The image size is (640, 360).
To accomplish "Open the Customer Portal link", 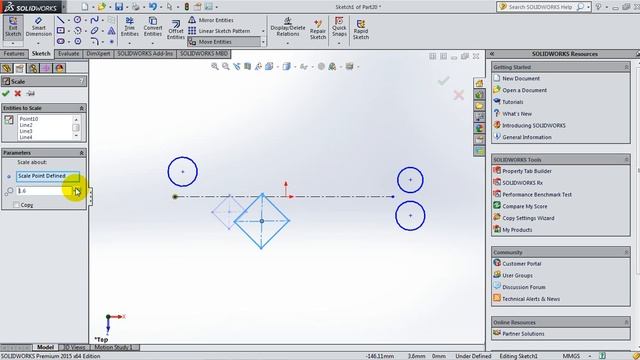I will 522,264.
